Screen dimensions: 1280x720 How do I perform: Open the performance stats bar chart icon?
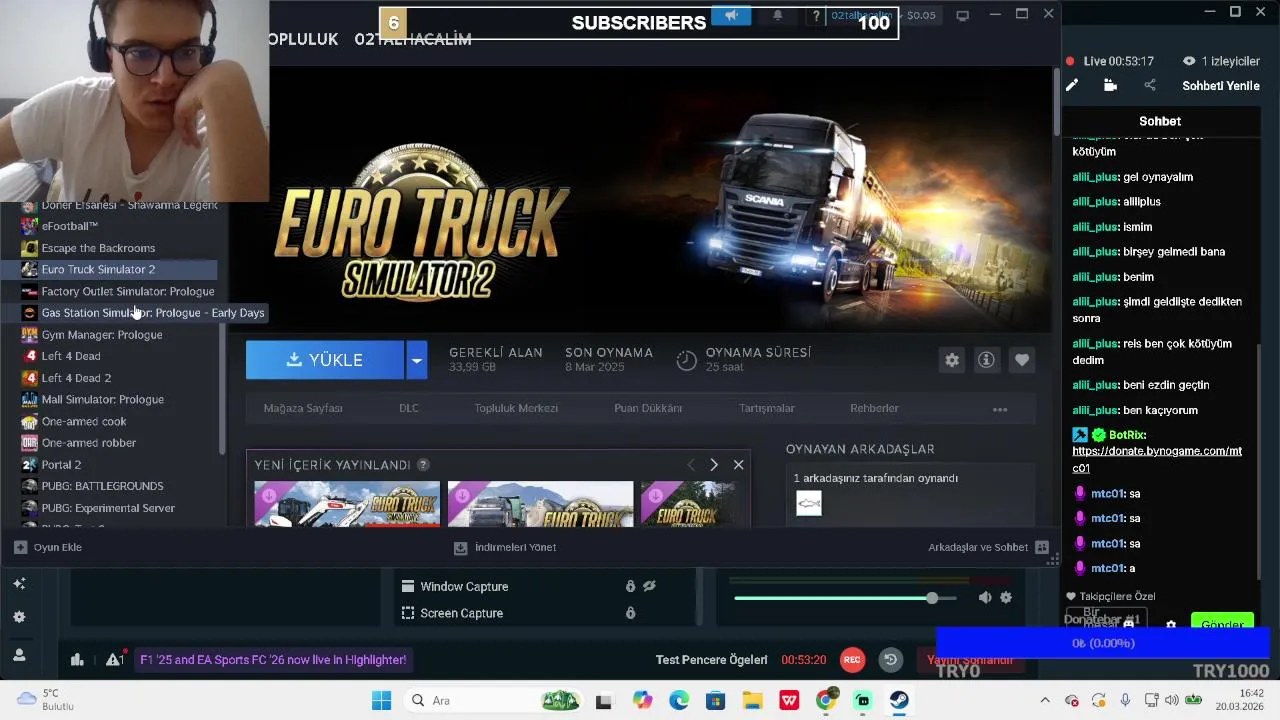tap(77, 659)
